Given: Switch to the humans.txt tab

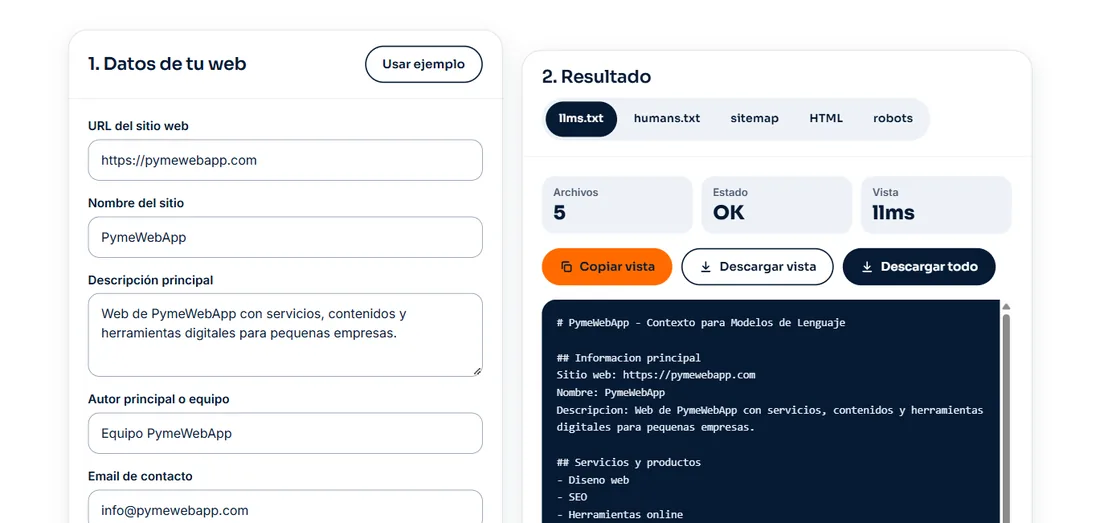Looking at the screenshot, I should tap(666, 118).
